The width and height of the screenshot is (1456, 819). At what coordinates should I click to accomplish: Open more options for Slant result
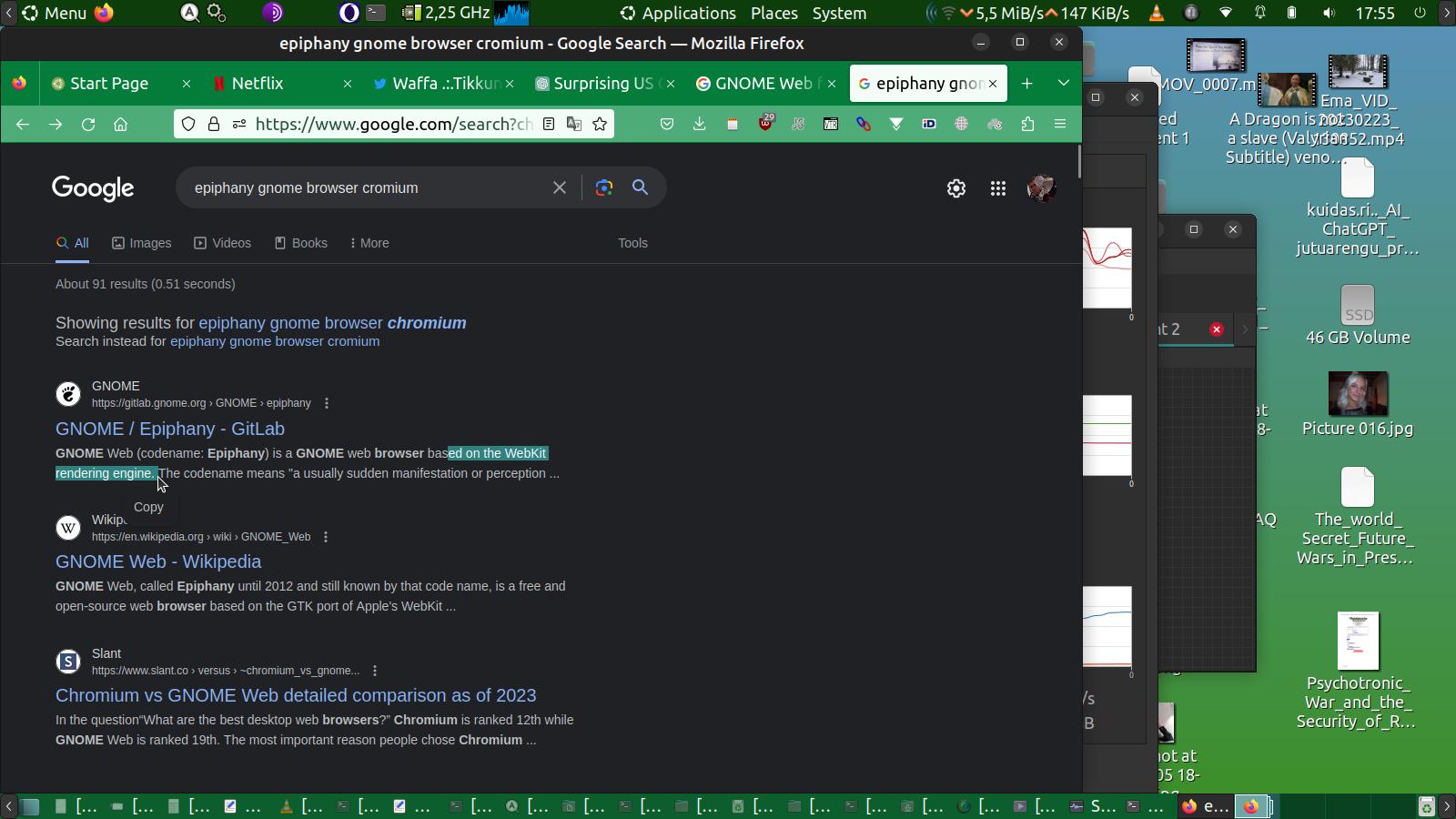(375, 671)
